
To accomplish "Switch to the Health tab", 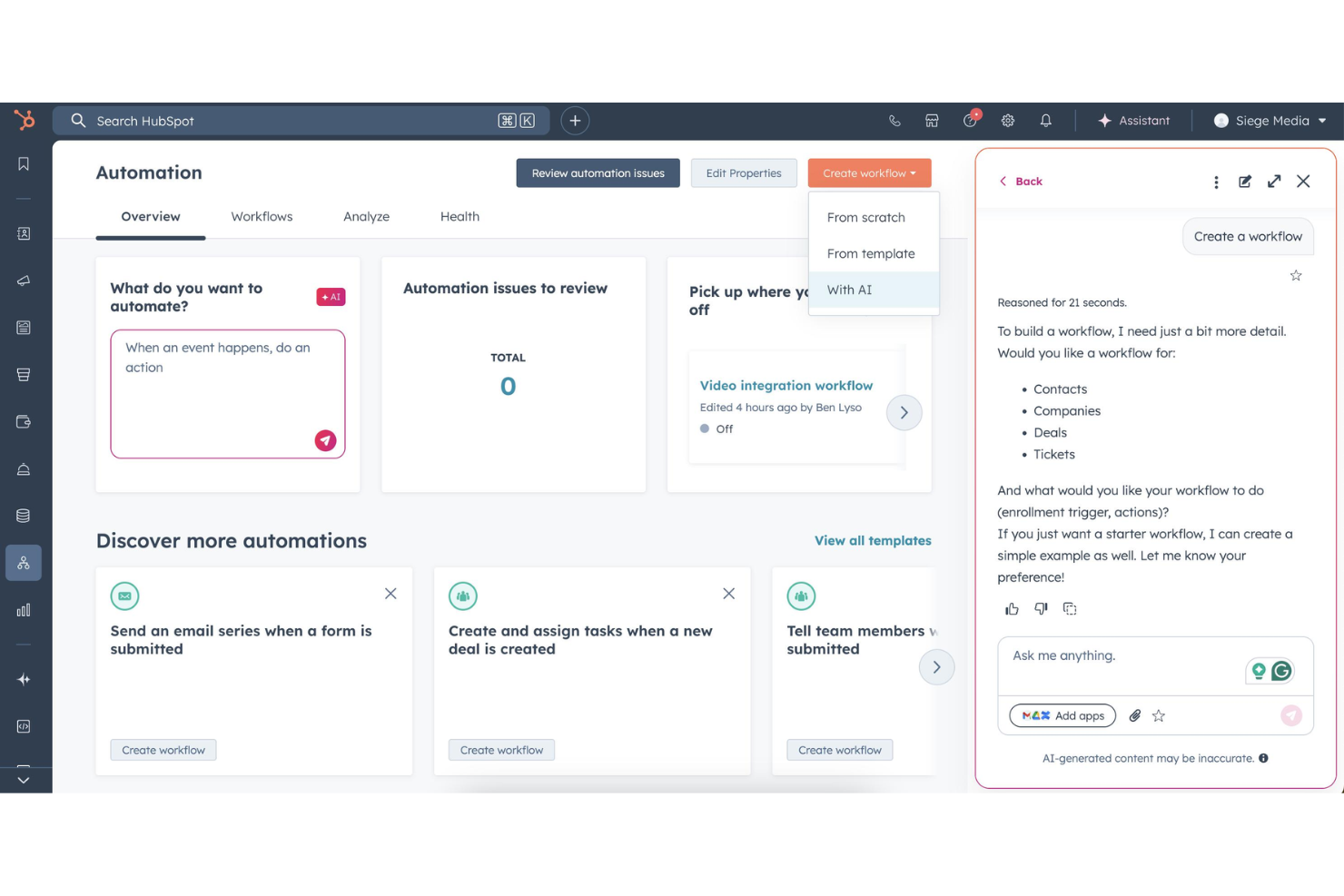I will click(460, 217).
